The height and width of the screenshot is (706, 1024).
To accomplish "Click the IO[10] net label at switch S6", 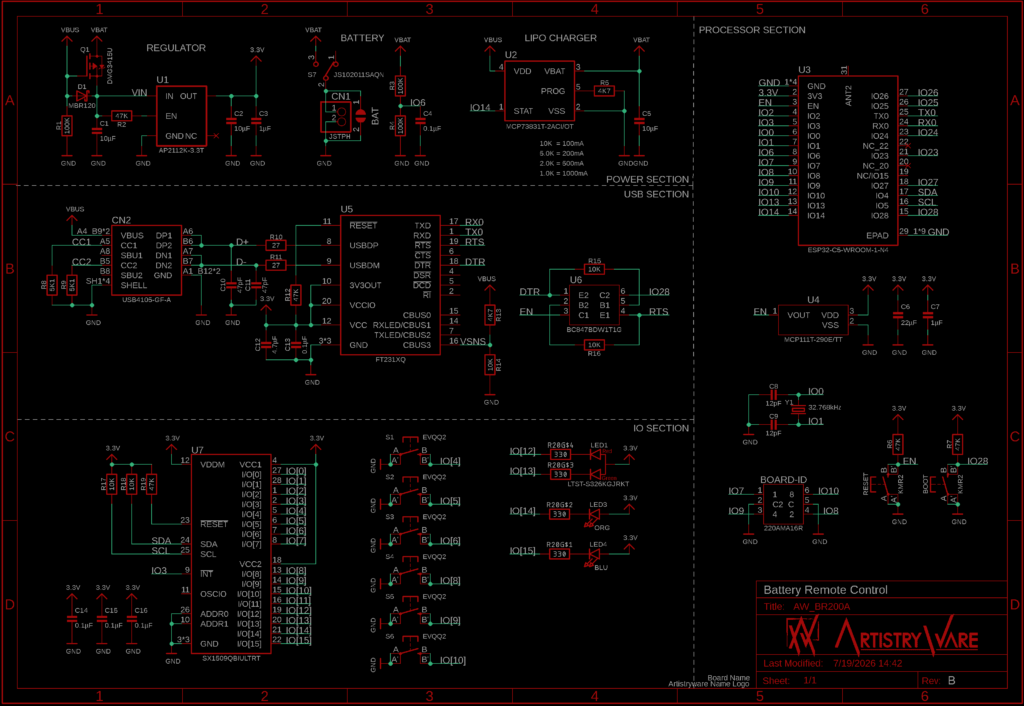I will coord(453,660).
